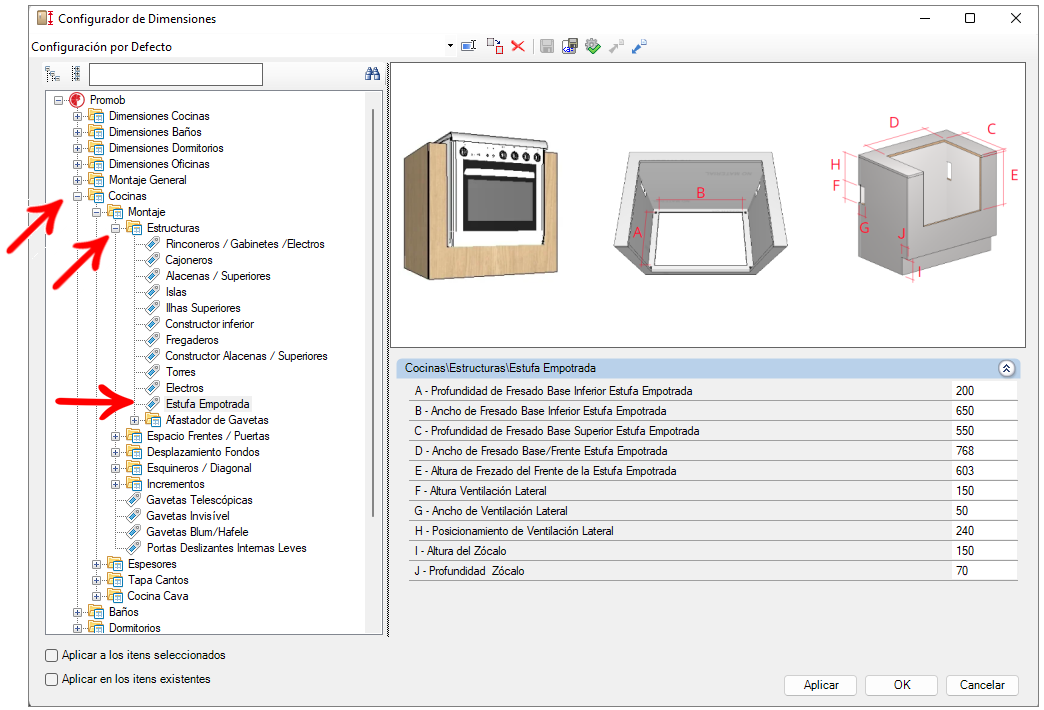This screenshot has height=710, width=1044.
Task: Click the Promob root globe icon
Action: click(77, 100)
